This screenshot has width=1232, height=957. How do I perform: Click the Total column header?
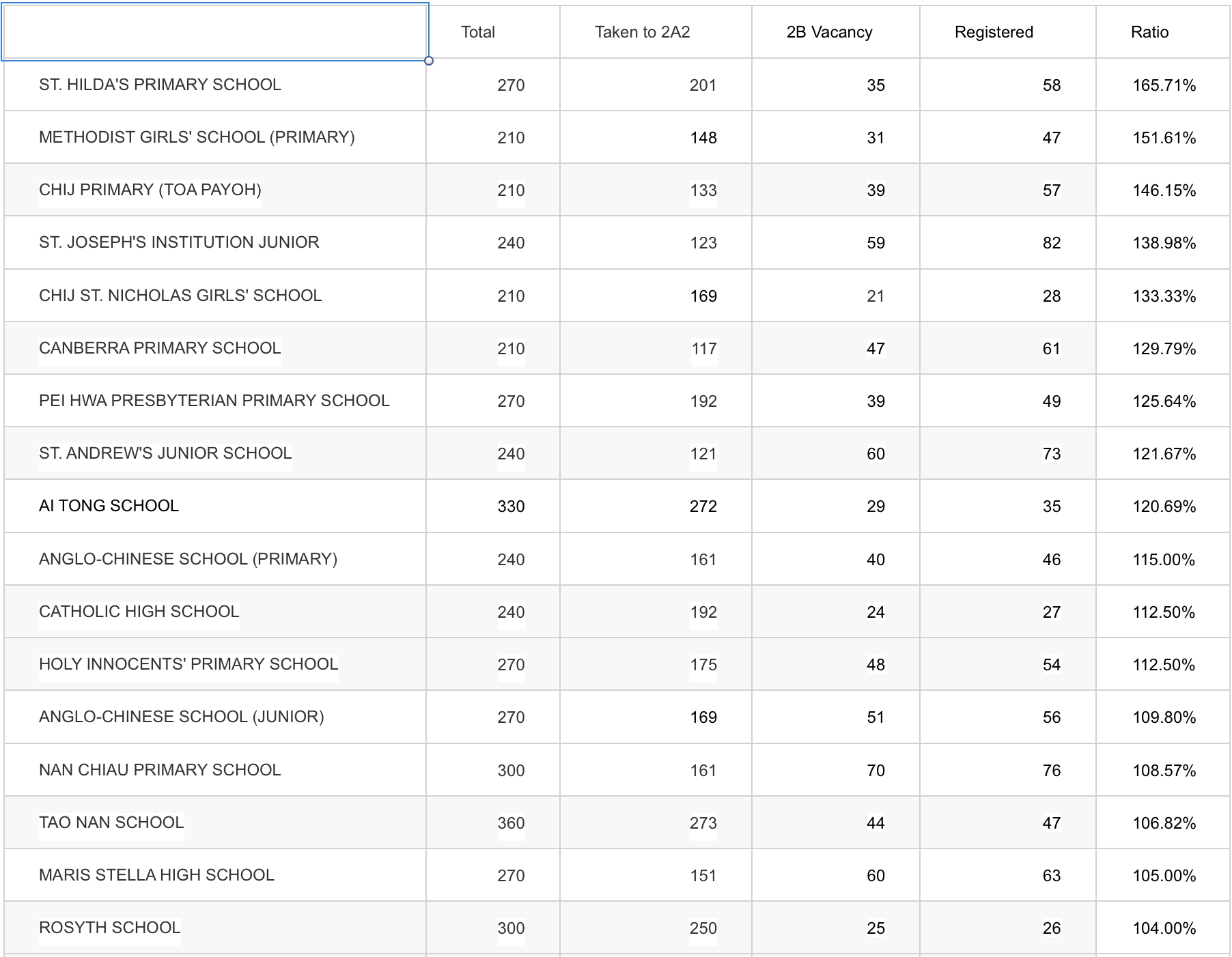tap(478, 32)
